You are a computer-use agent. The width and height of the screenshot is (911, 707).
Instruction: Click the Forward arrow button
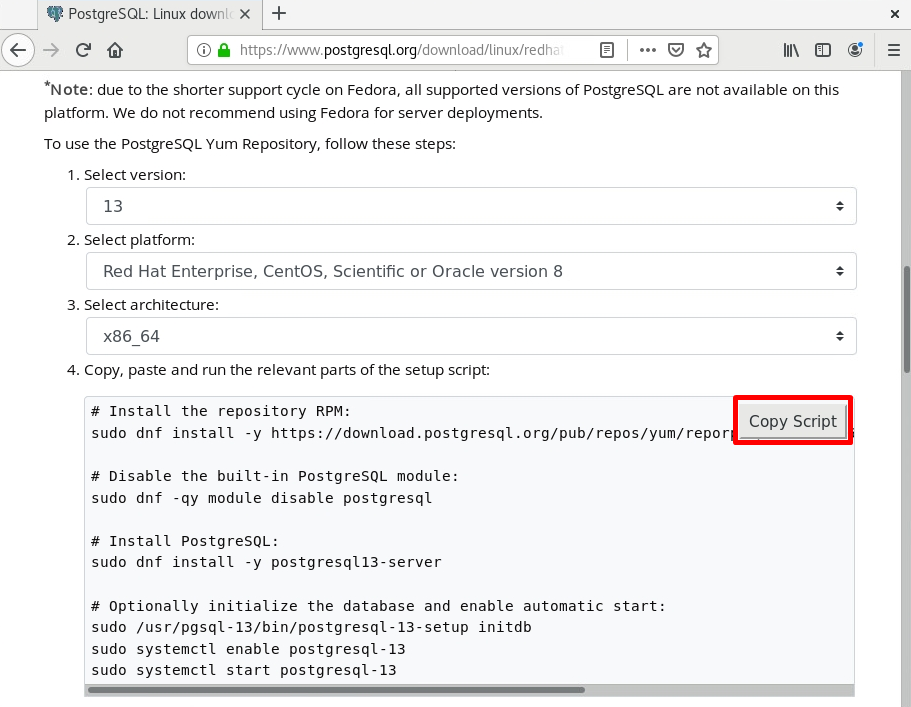click(x=51, y=50)
